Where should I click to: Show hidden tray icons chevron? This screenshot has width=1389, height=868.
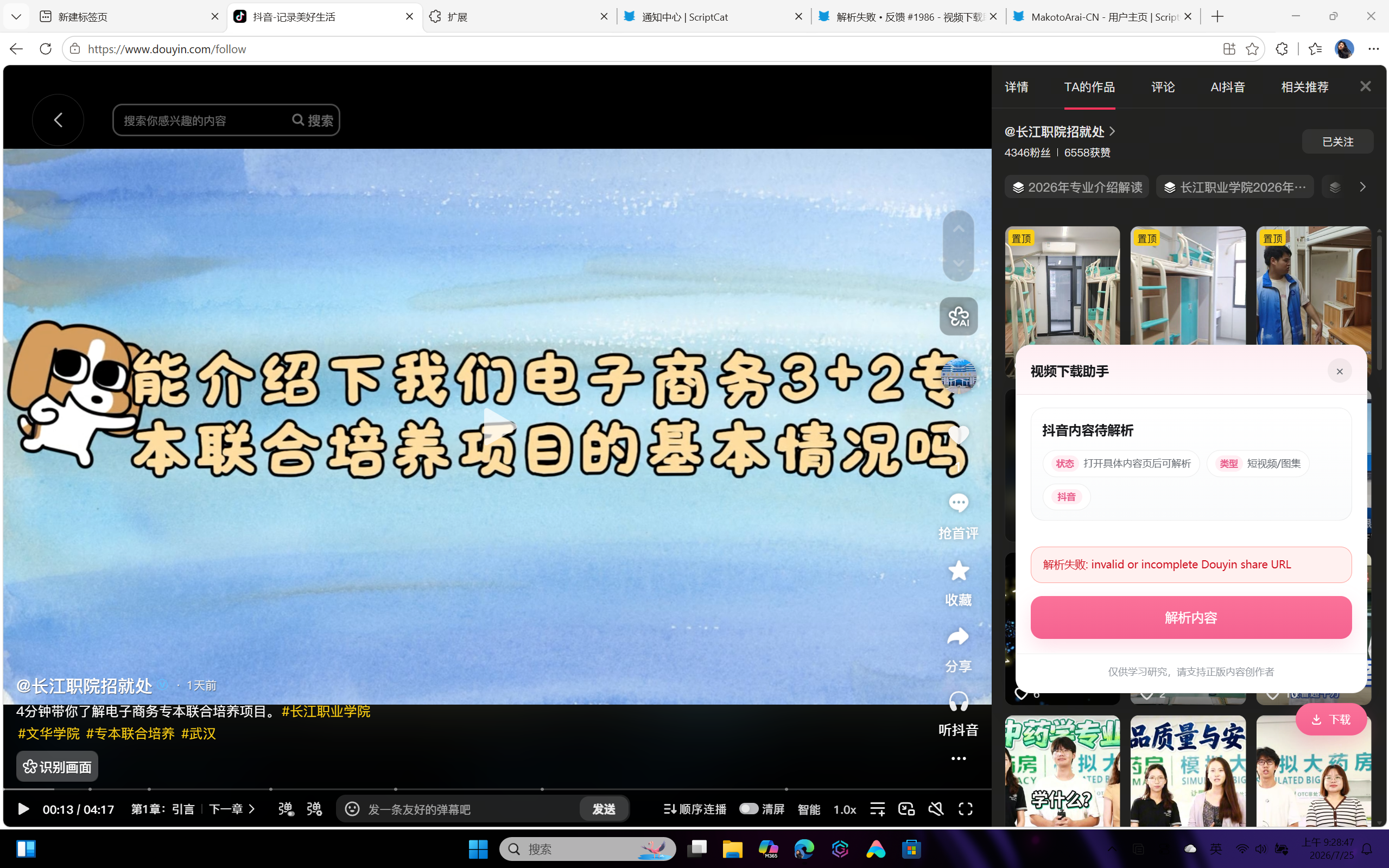click(x=1111, y=848)
